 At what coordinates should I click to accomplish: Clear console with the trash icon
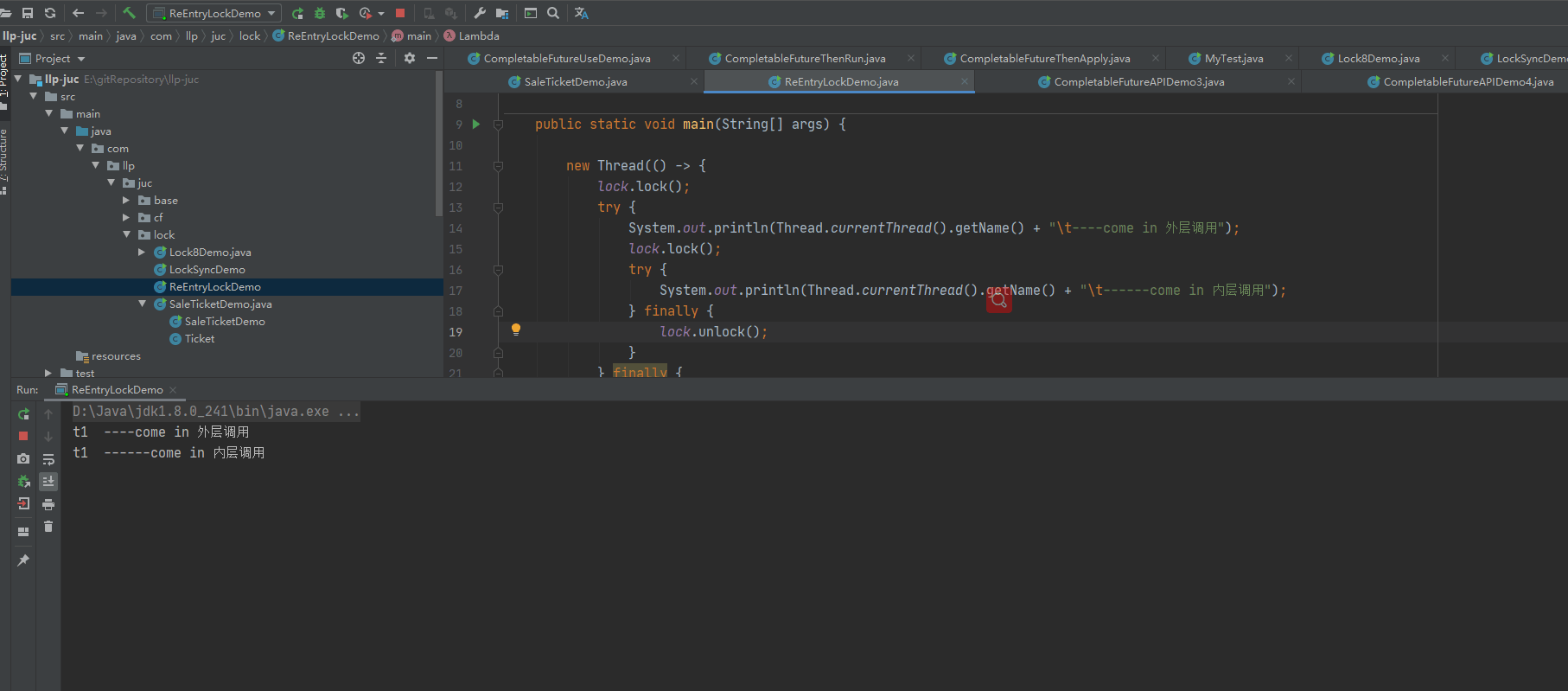pos(48,526)
